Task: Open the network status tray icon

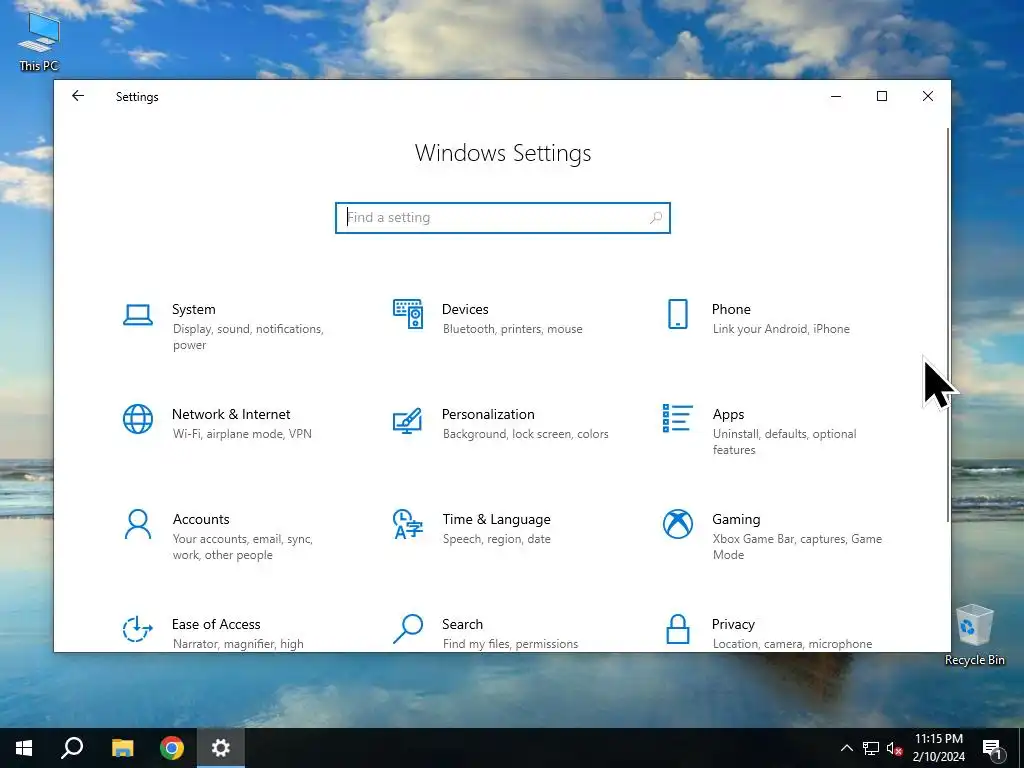Action: pyautogui.click(x=871, y=748)
